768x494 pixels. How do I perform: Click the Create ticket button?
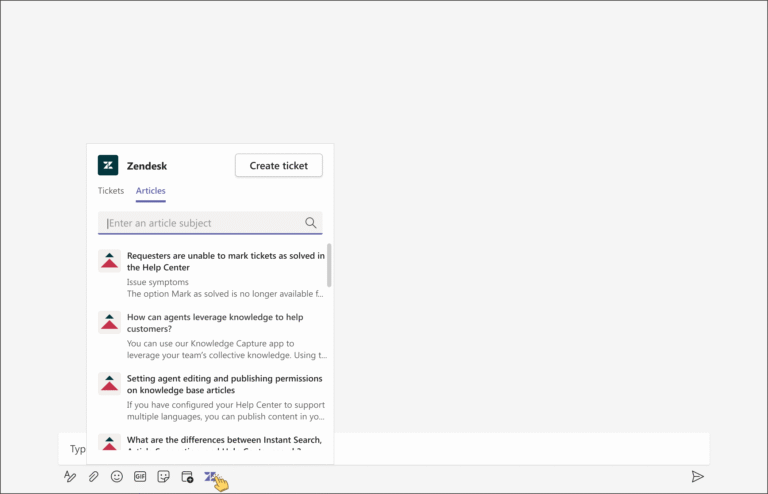point(279,165)
